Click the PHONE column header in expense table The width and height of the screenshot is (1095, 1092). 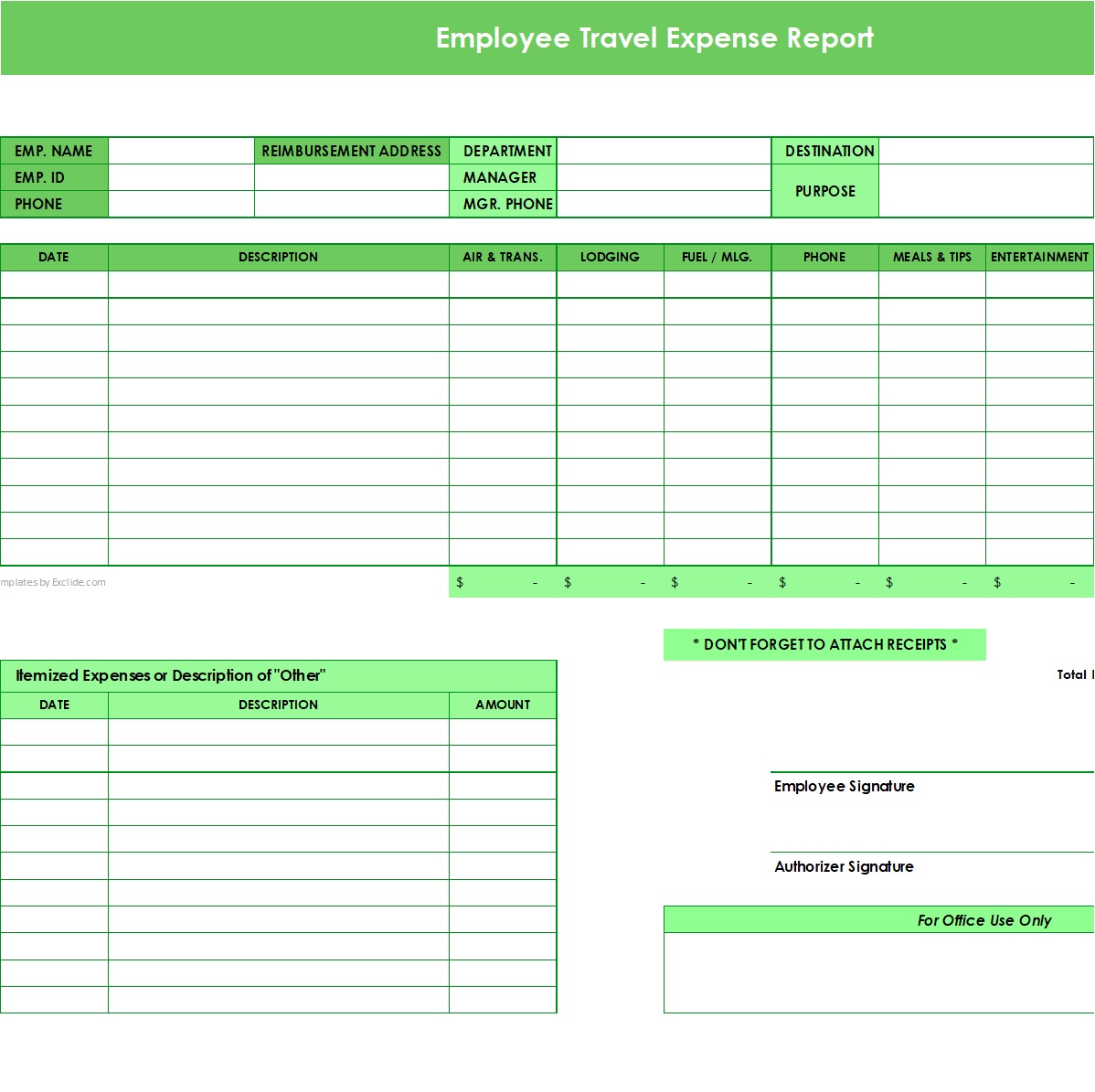coord(824,257)
